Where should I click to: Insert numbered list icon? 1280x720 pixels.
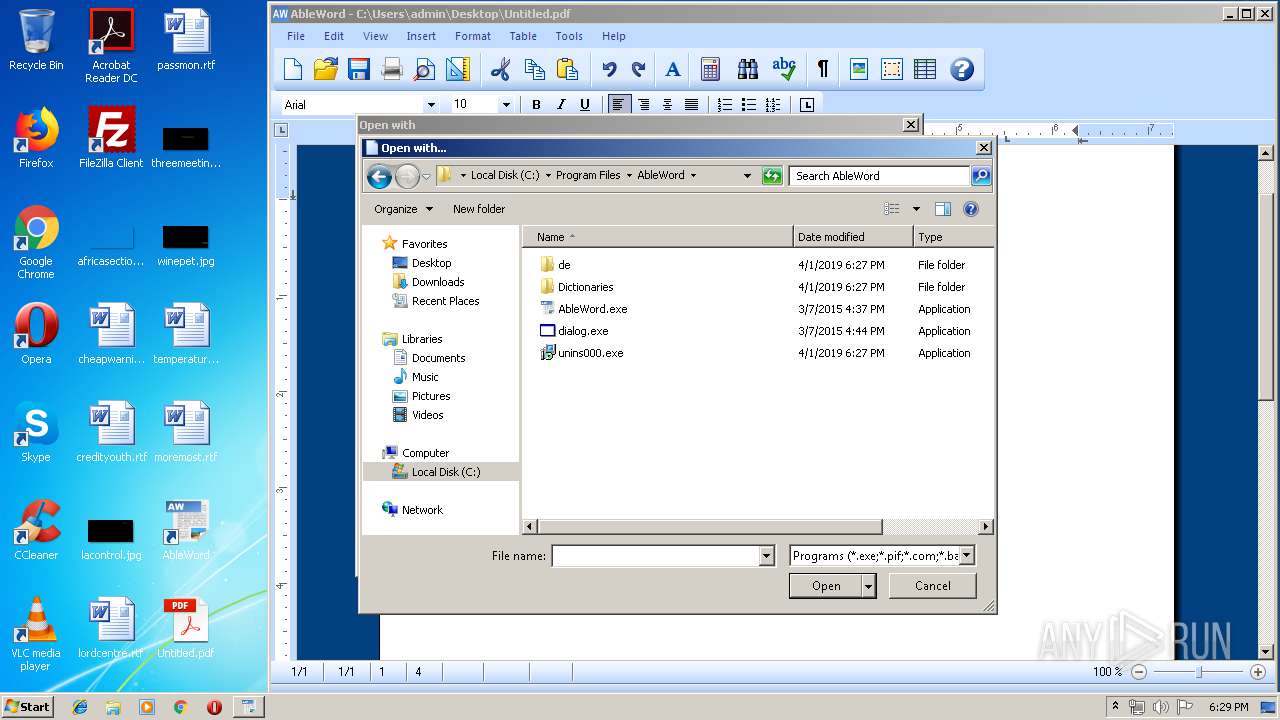(x=725, y=104)
